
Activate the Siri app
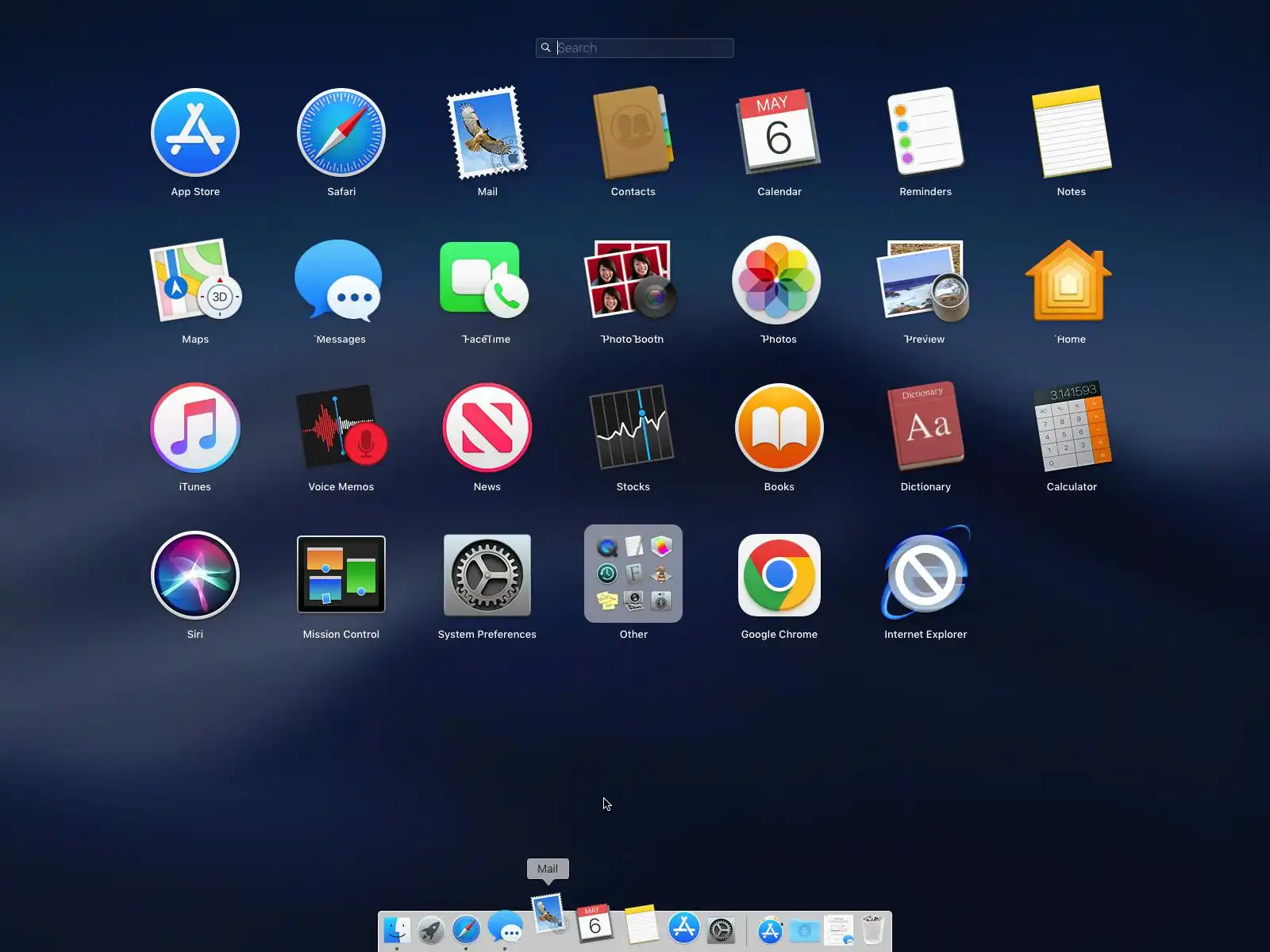coord(195,575)
